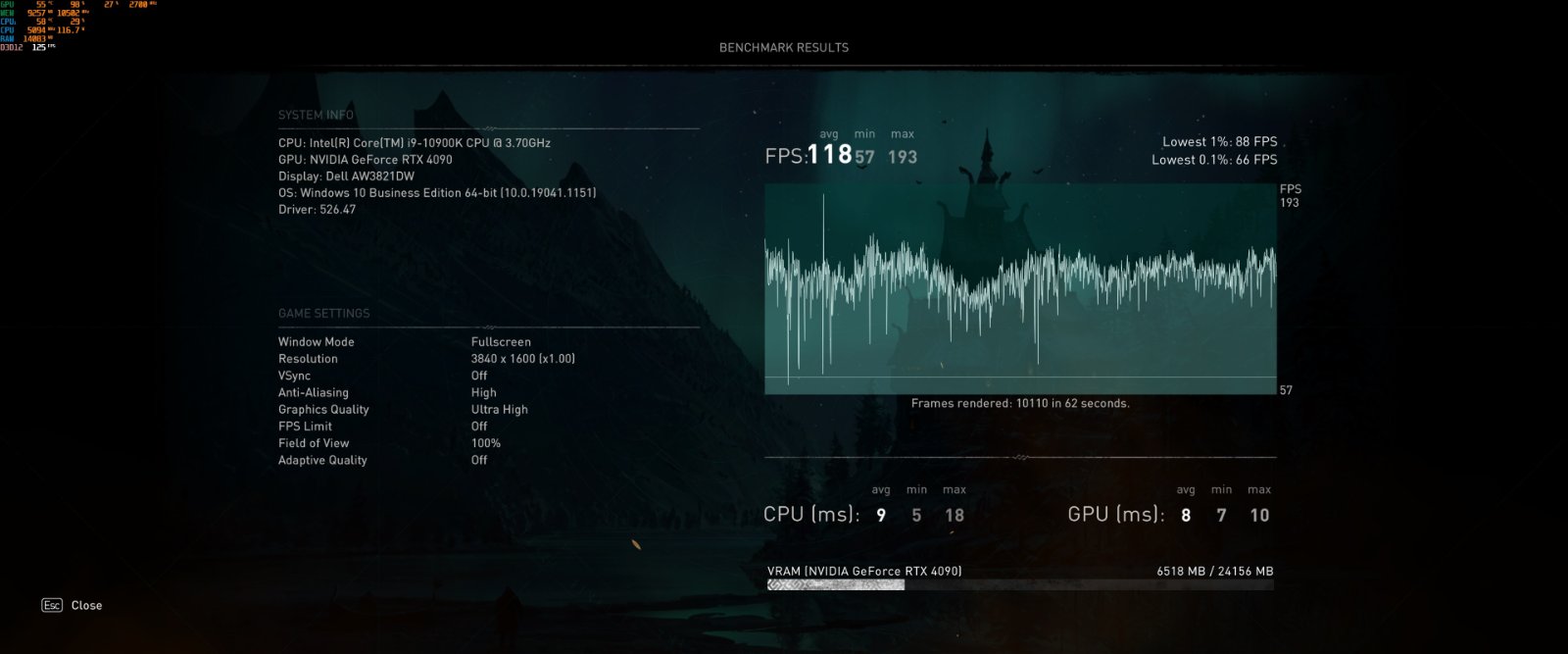Select the Display Dell AW3821DW line

click(x=346, y=176)
